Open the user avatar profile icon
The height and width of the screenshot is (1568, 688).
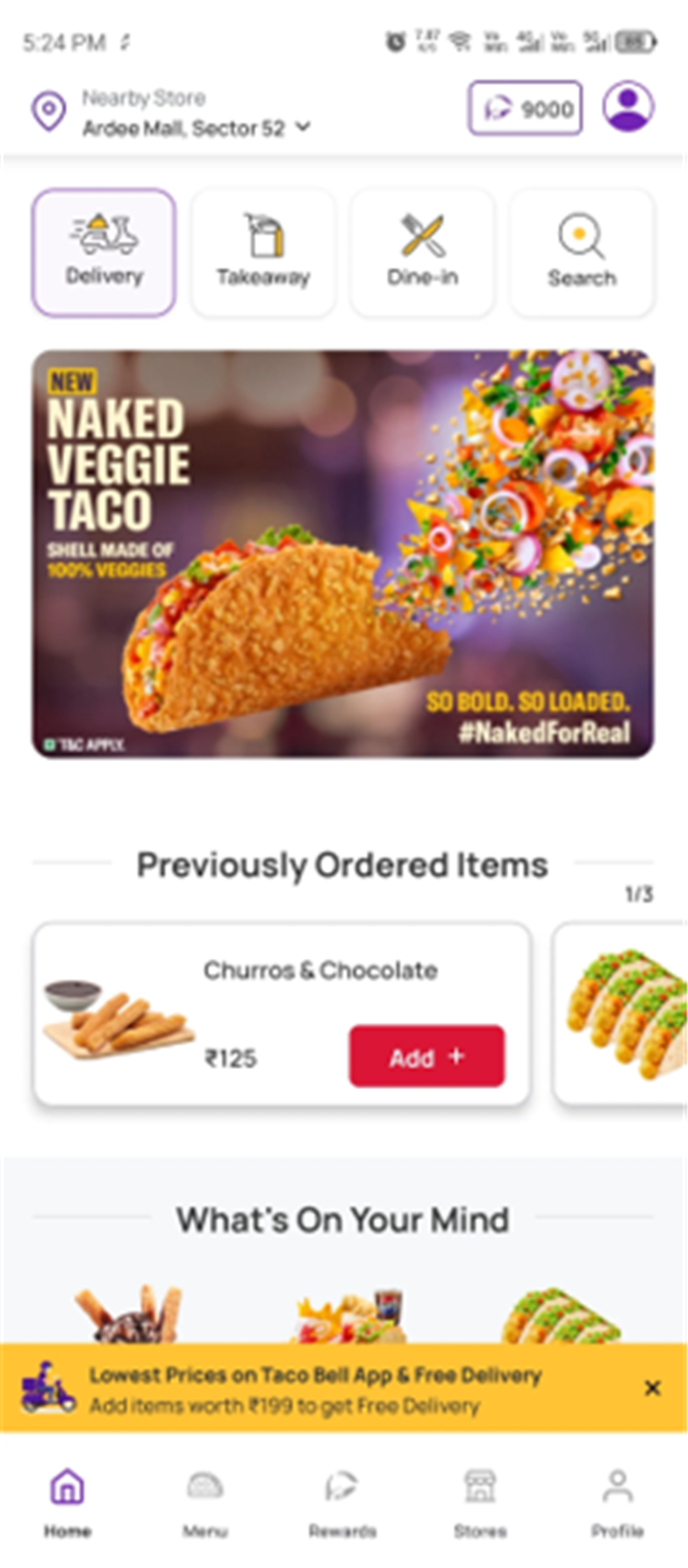[x=628, y=106]
